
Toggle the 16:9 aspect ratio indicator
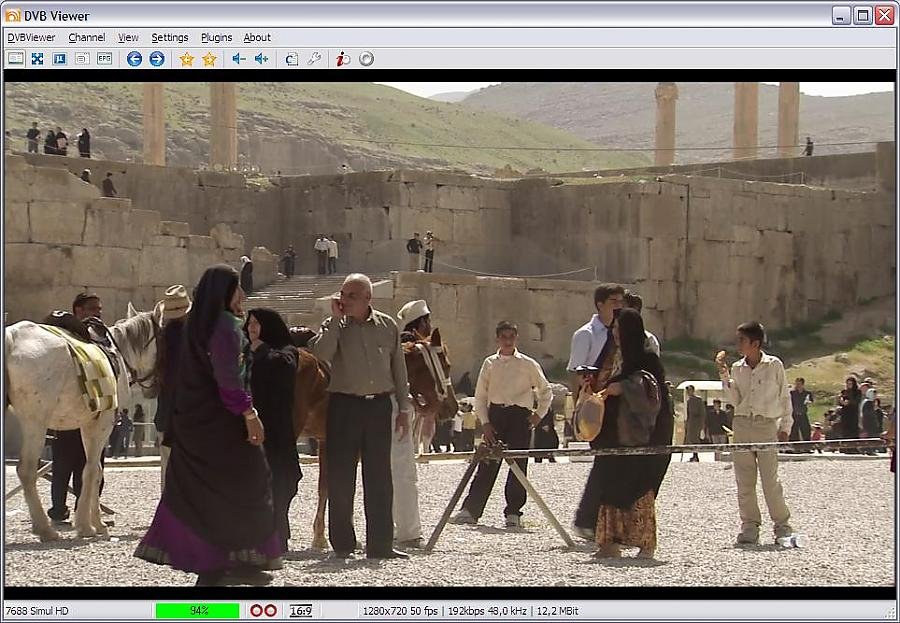click(300, 611)
